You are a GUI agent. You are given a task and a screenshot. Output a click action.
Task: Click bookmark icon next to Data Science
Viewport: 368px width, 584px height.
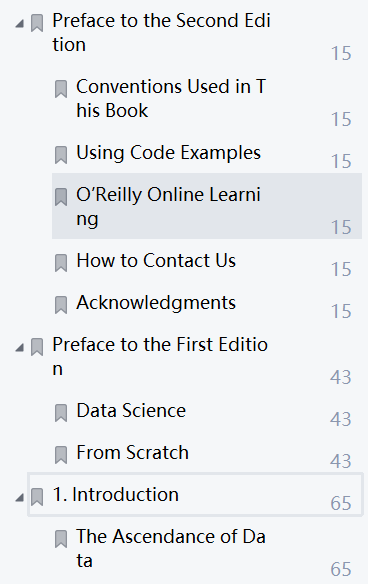(x=61, y=413)
